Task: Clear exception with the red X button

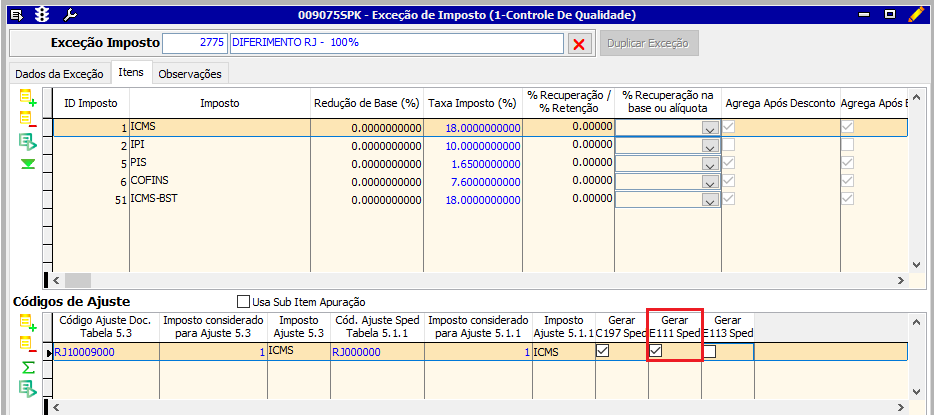Action: click(x=578, y=44)
